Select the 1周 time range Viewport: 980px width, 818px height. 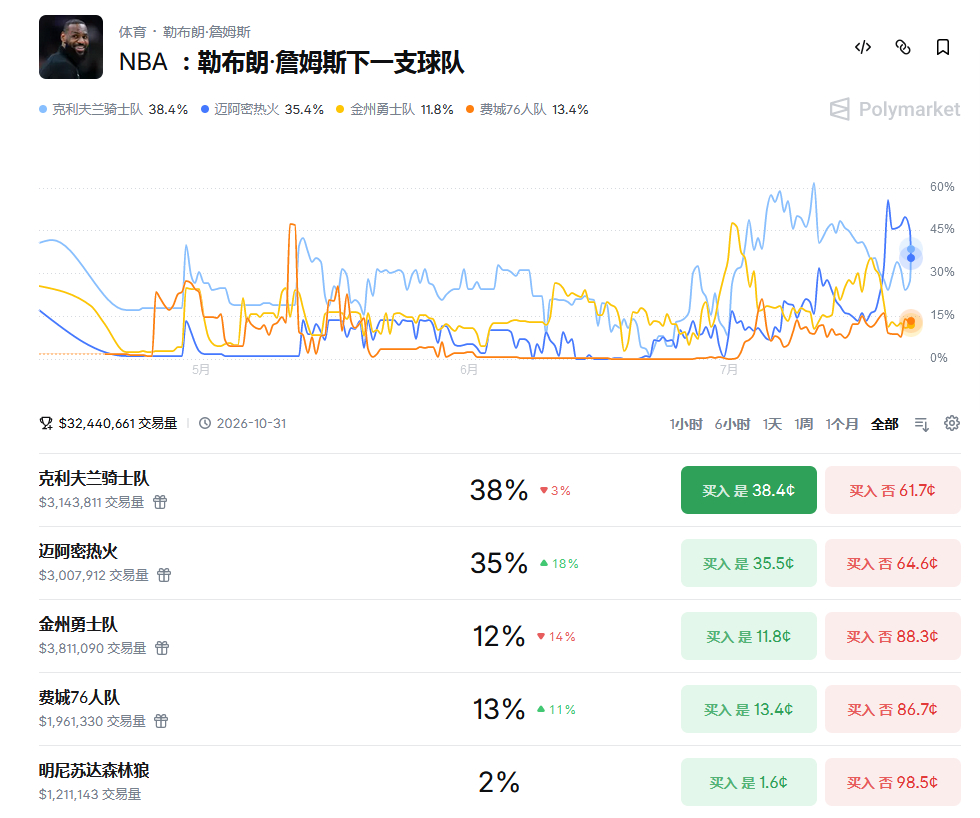coord(804,424)
